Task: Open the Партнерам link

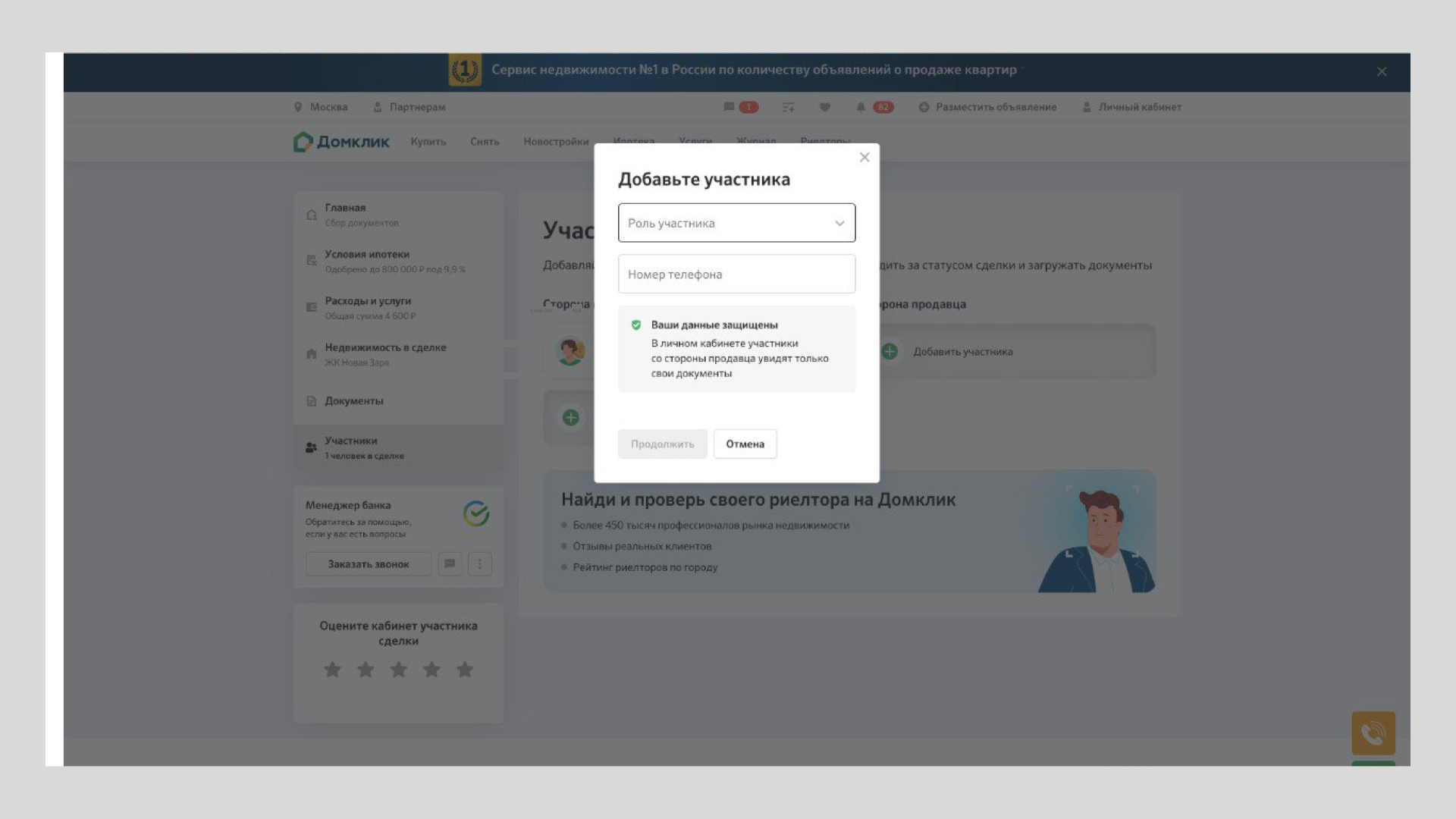Action: click(x=409, y=107)
